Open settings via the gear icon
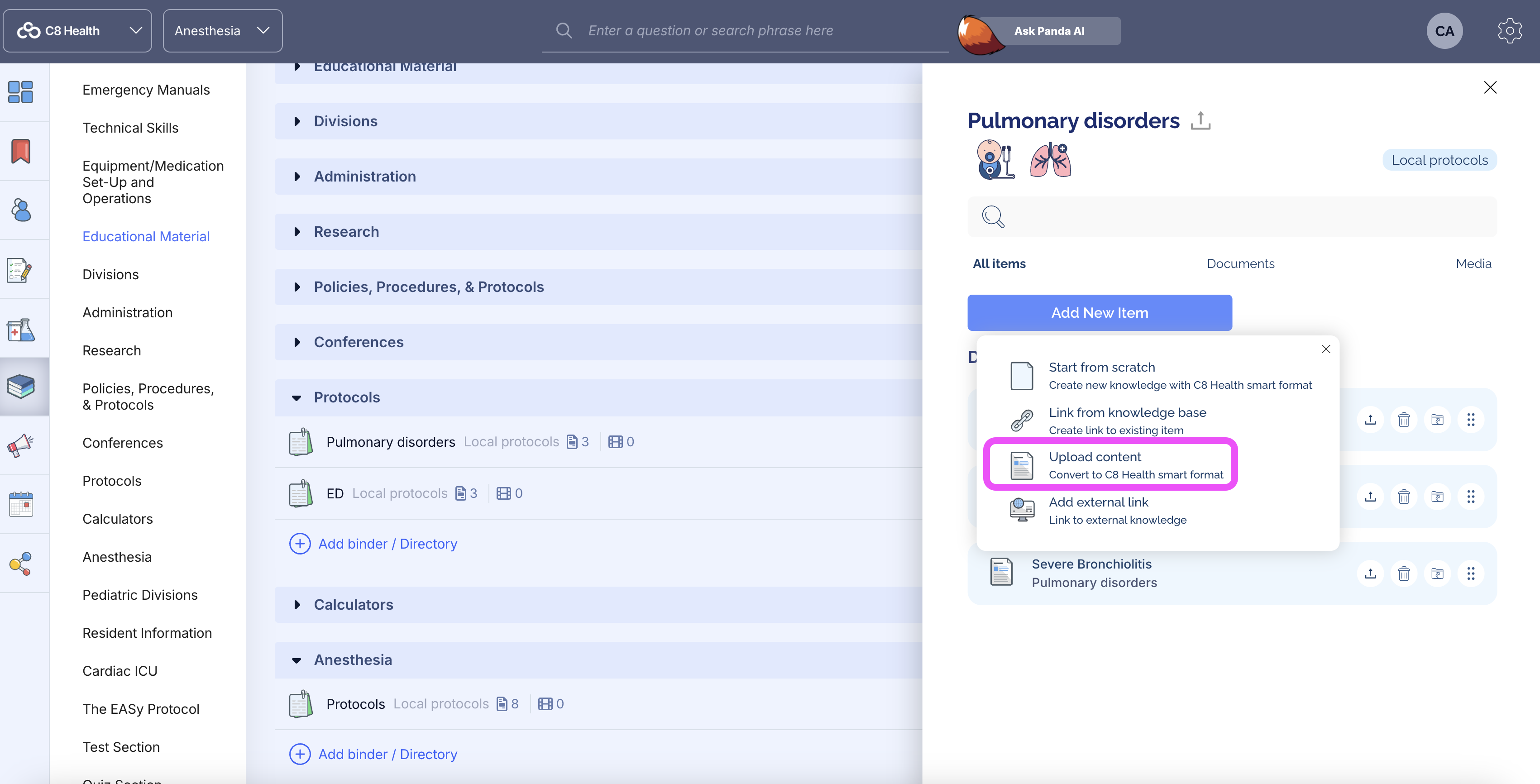Viewport: 1540px width, 784px height. tap(1510, 30)
